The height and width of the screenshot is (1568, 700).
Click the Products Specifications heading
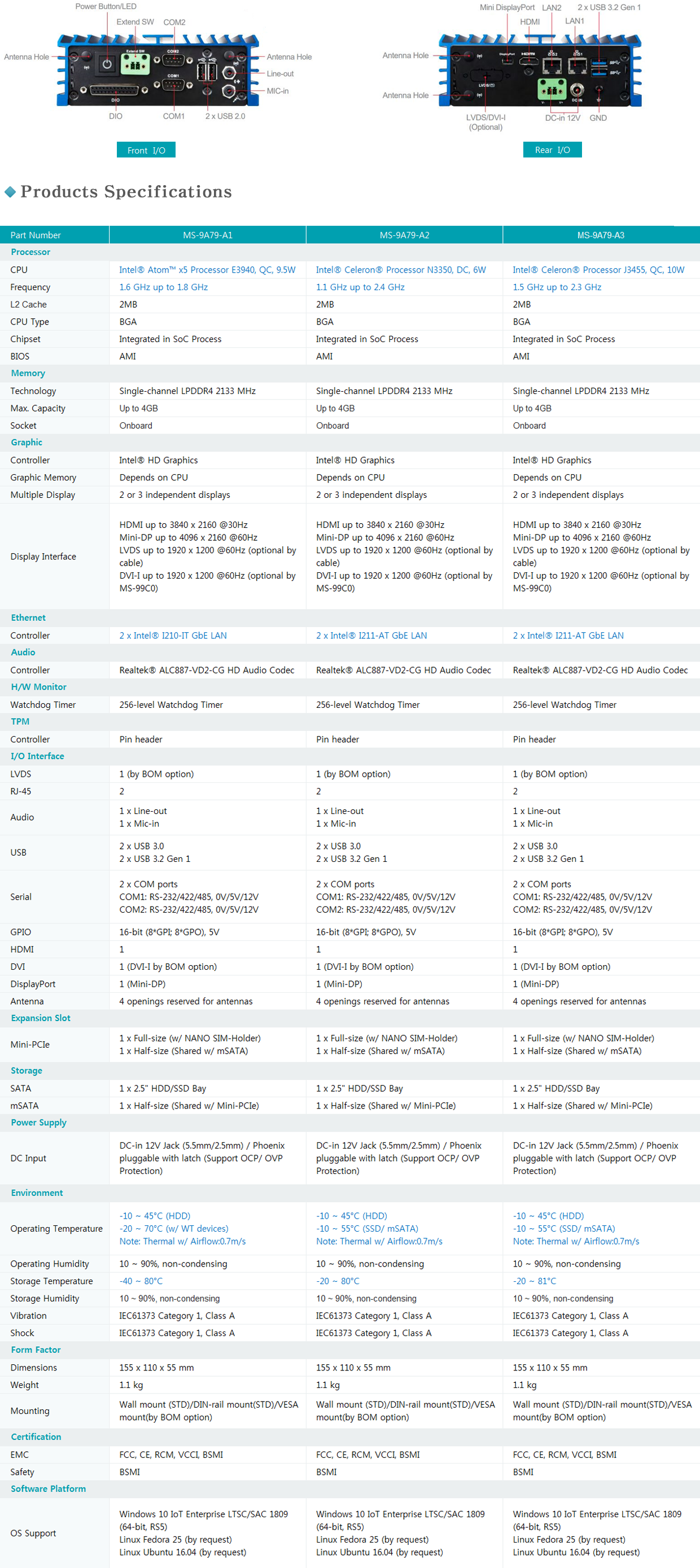click(126, 192)
